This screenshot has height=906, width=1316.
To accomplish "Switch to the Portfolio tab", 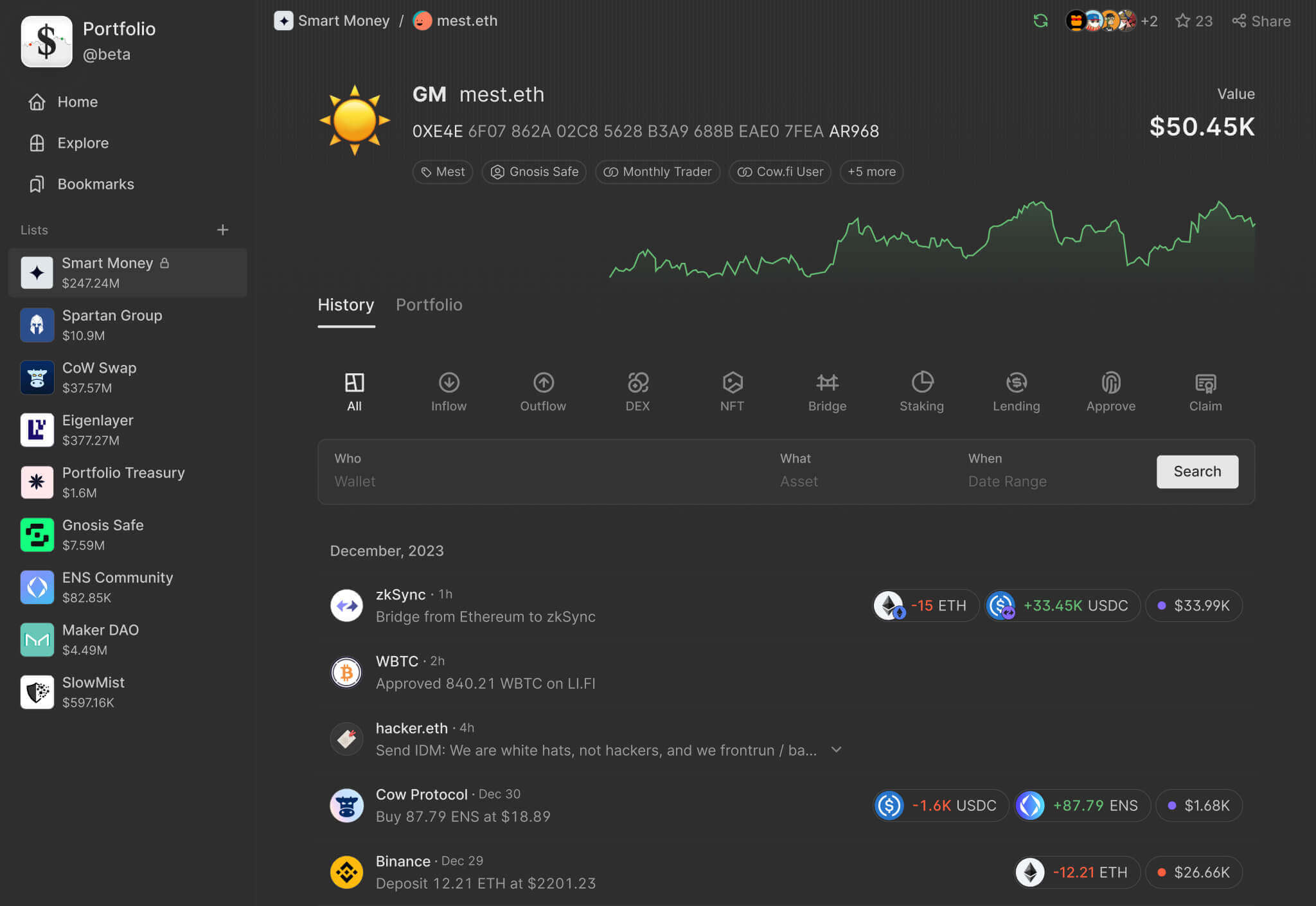I will click(x=429, y=305).
